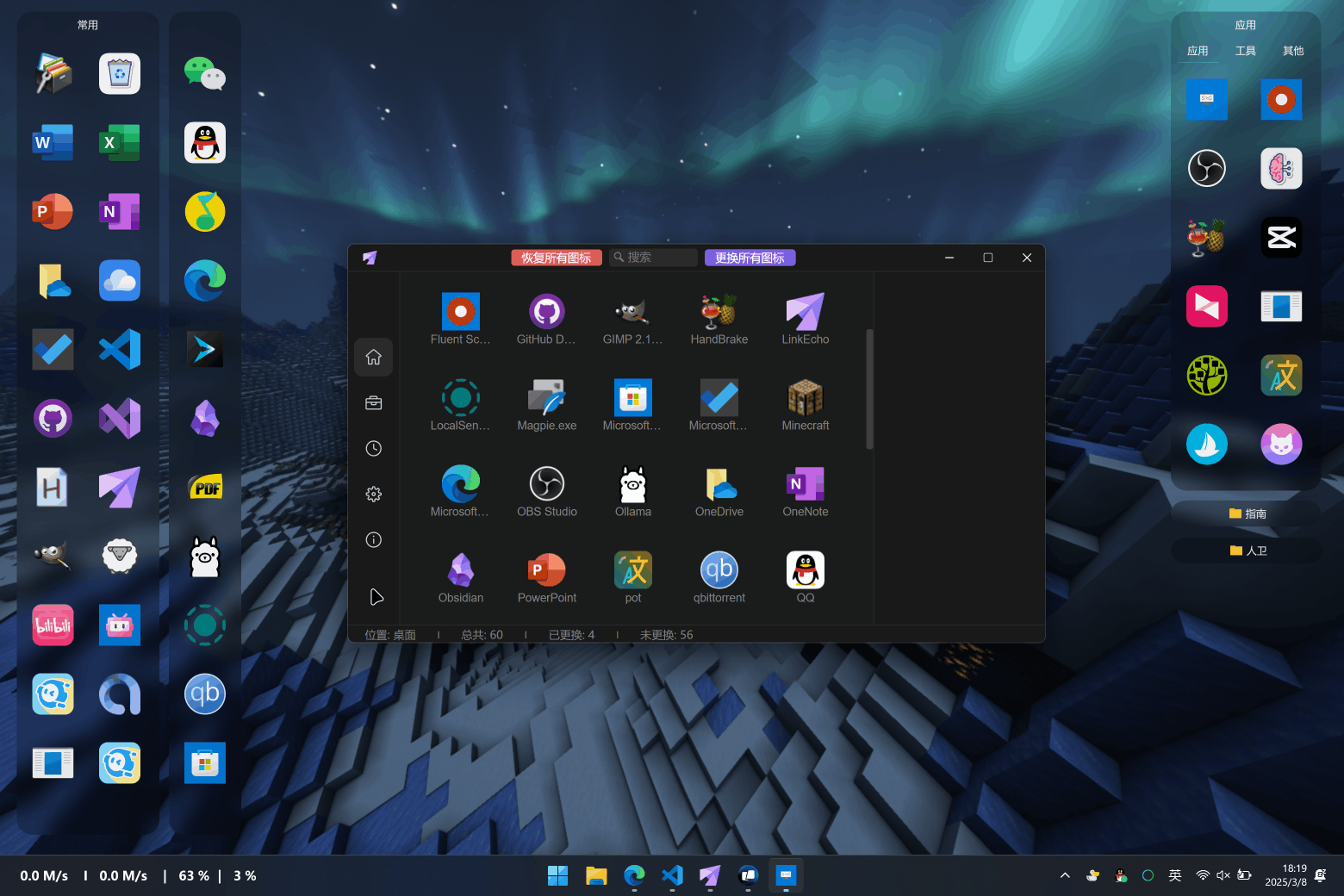Screen dimensions: 1344x896
Task: Click the LinkEcho app list scrollbar
Action: (869, 389)
